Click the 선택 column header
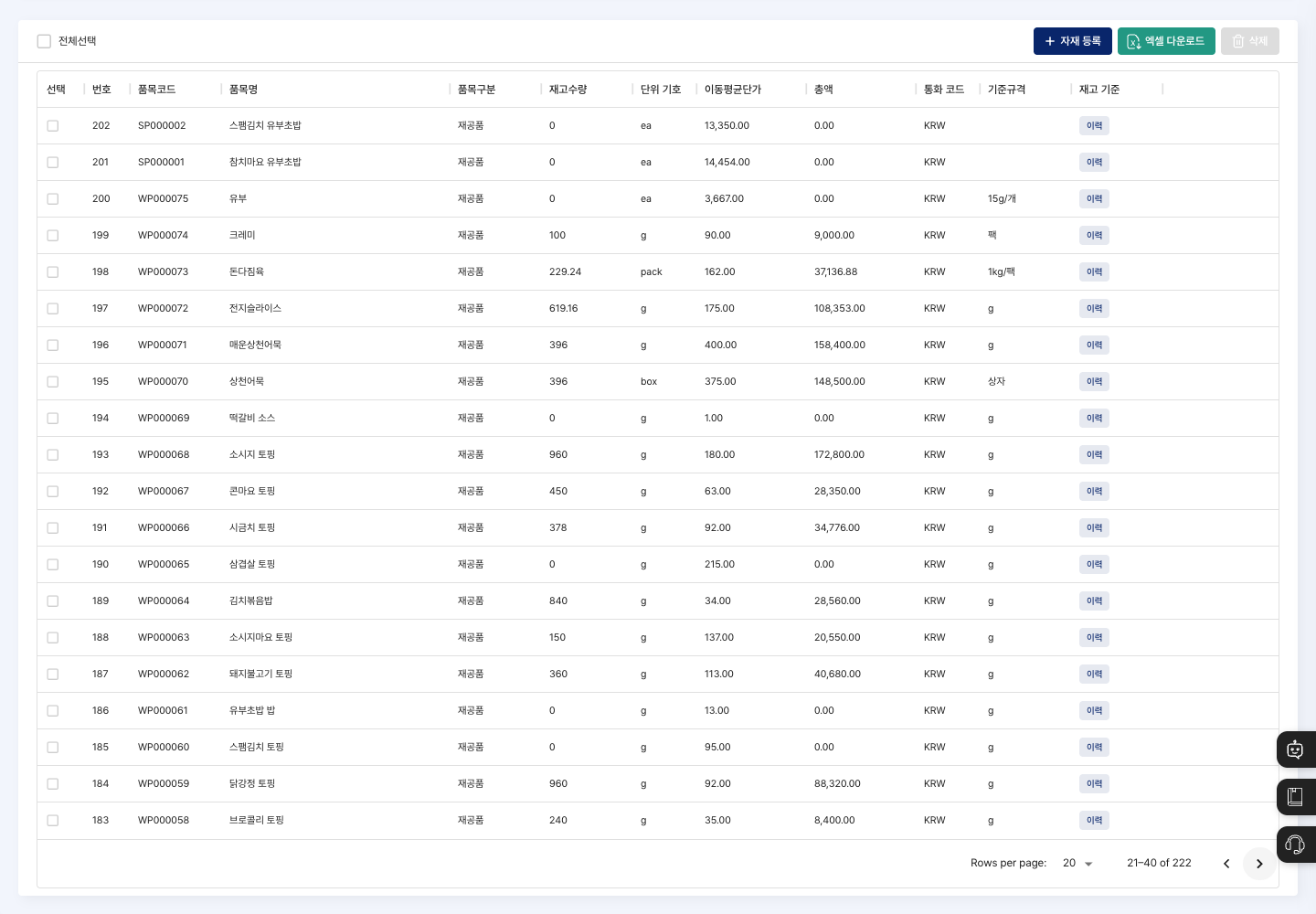The height and width of the screenshot is (914, 1316). (x=56, y=90)
